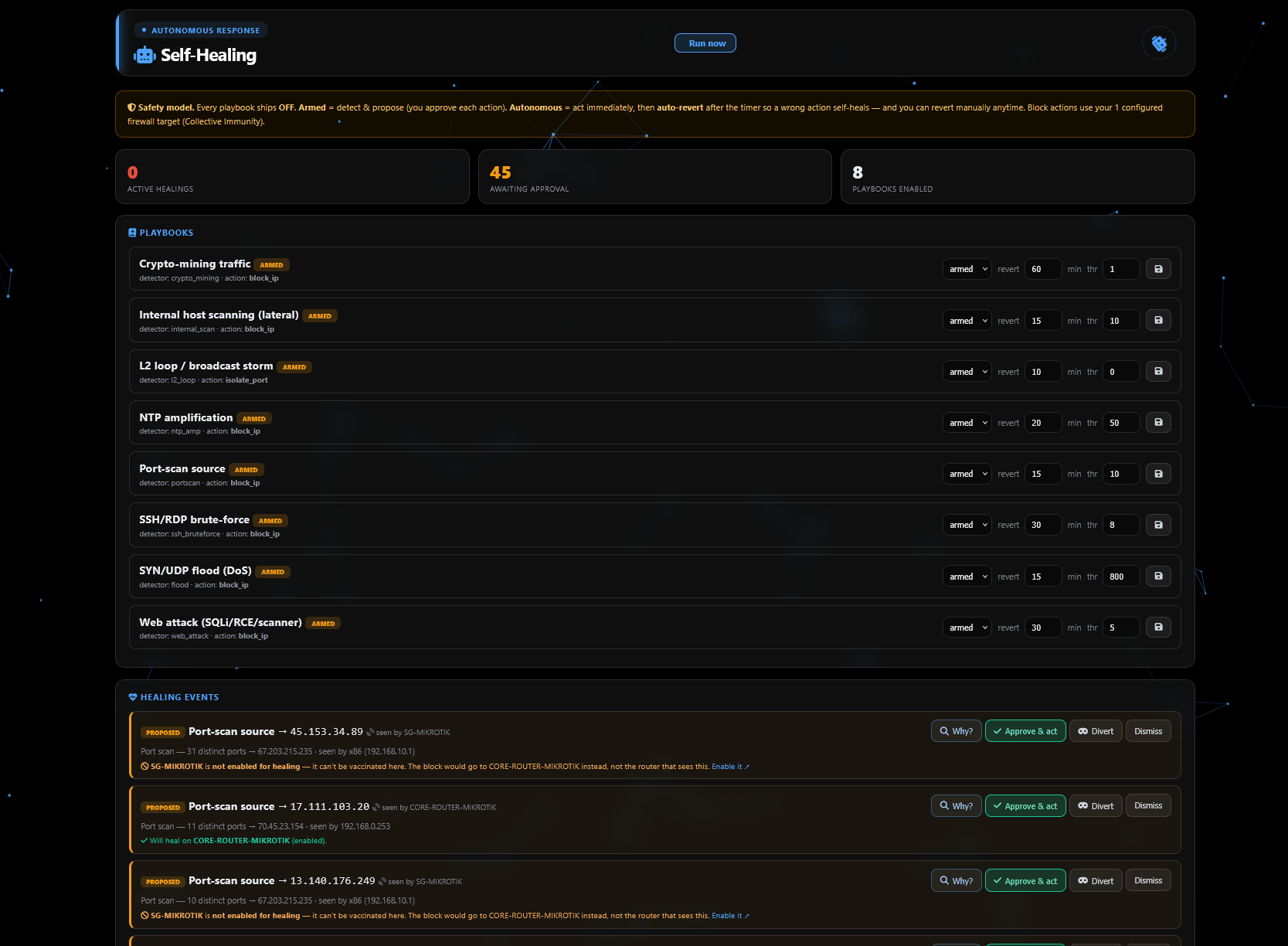Save the L2 loop / broadcast storm playbook
The image size is (1288, 946).
pos(1158,371)
